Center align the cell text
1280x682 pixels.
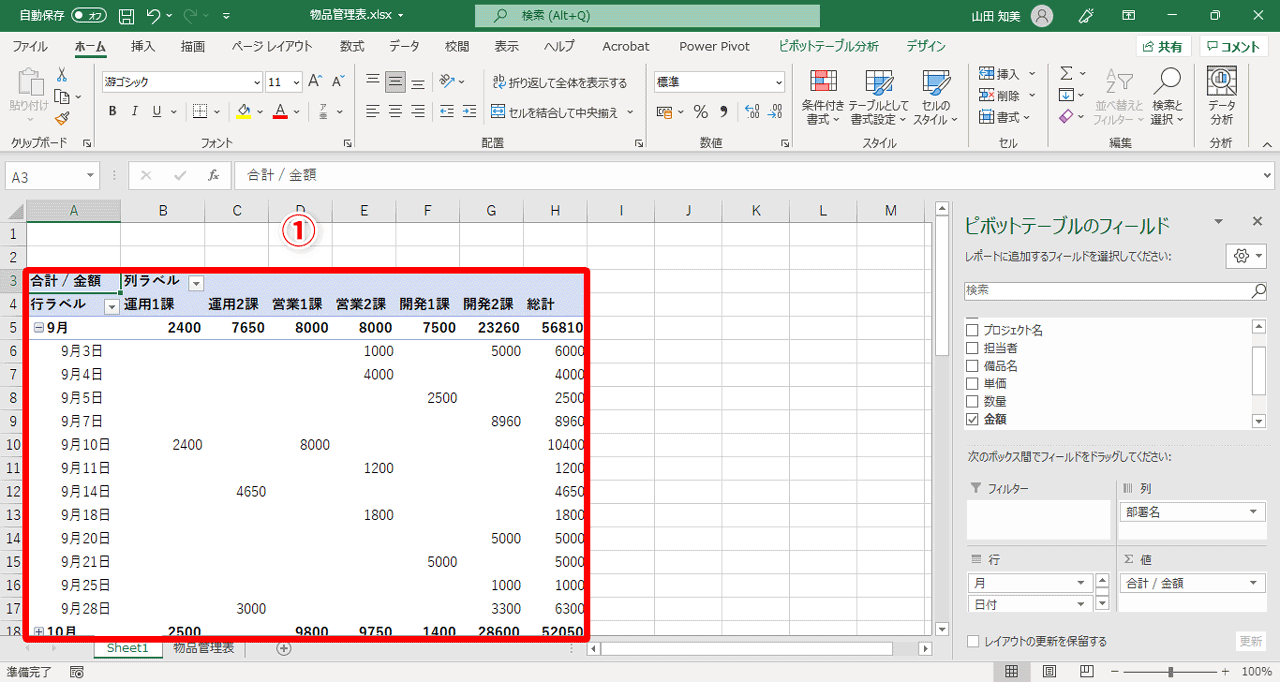click(x=395, y=111)
